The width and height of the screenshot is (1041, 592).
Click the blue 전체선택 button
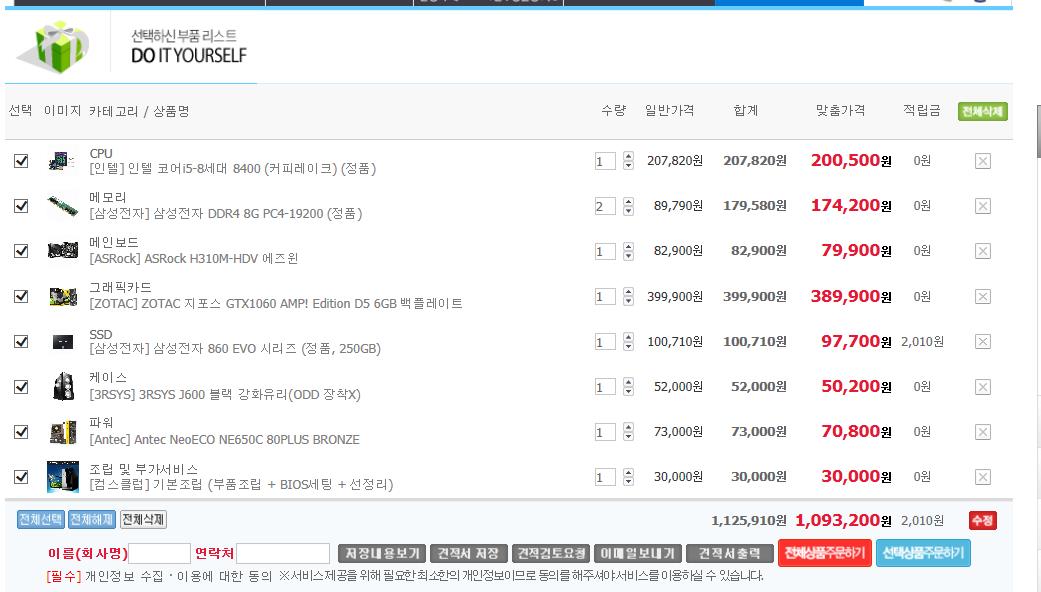40,520
